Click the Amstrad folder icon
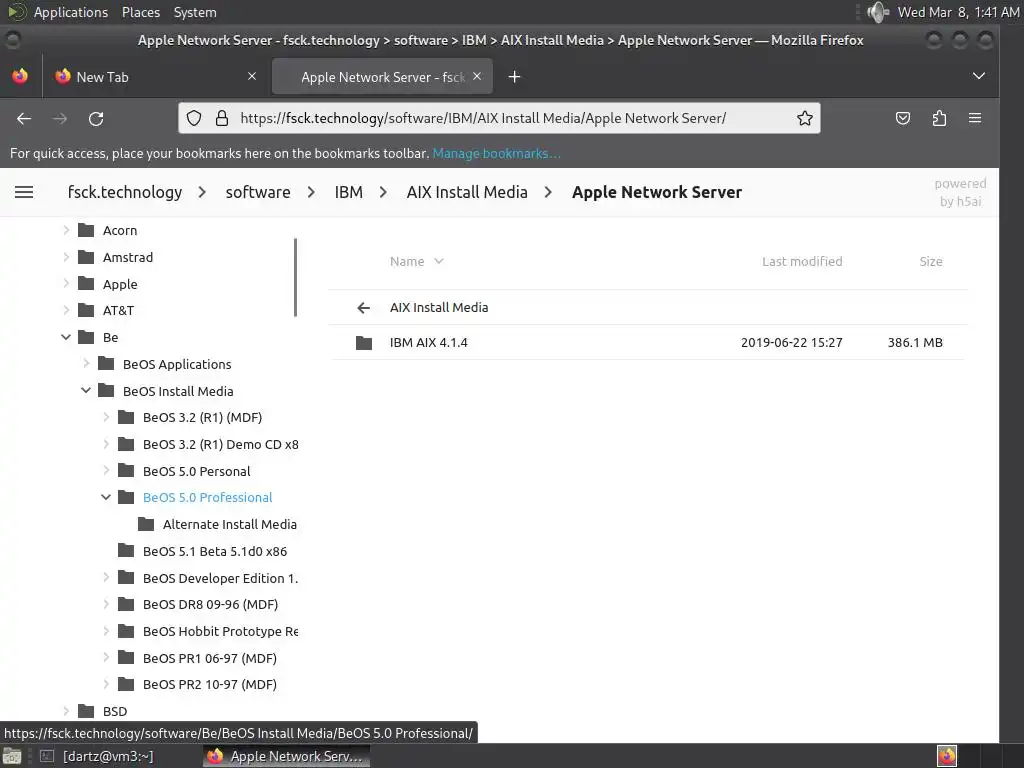Screen dimensions: 1024x768 (86, 257)
